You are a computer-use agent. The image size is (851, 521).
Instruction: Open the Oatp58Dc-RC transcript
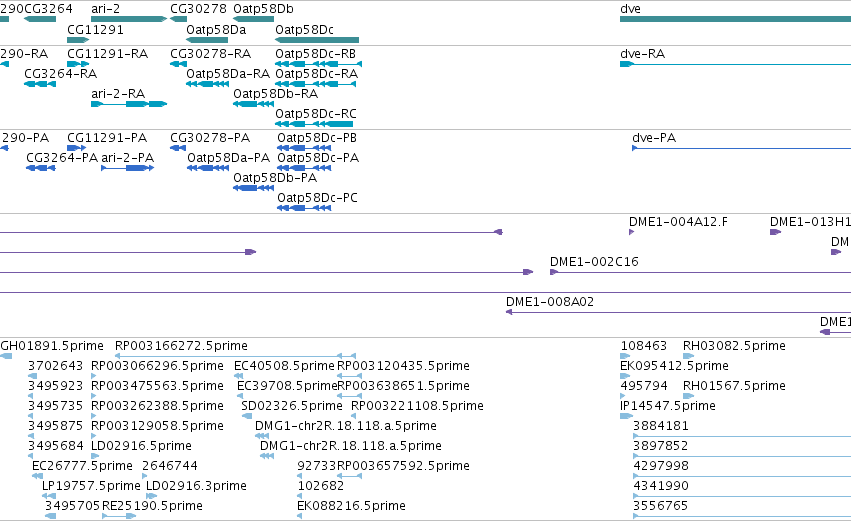pos(316,114)
